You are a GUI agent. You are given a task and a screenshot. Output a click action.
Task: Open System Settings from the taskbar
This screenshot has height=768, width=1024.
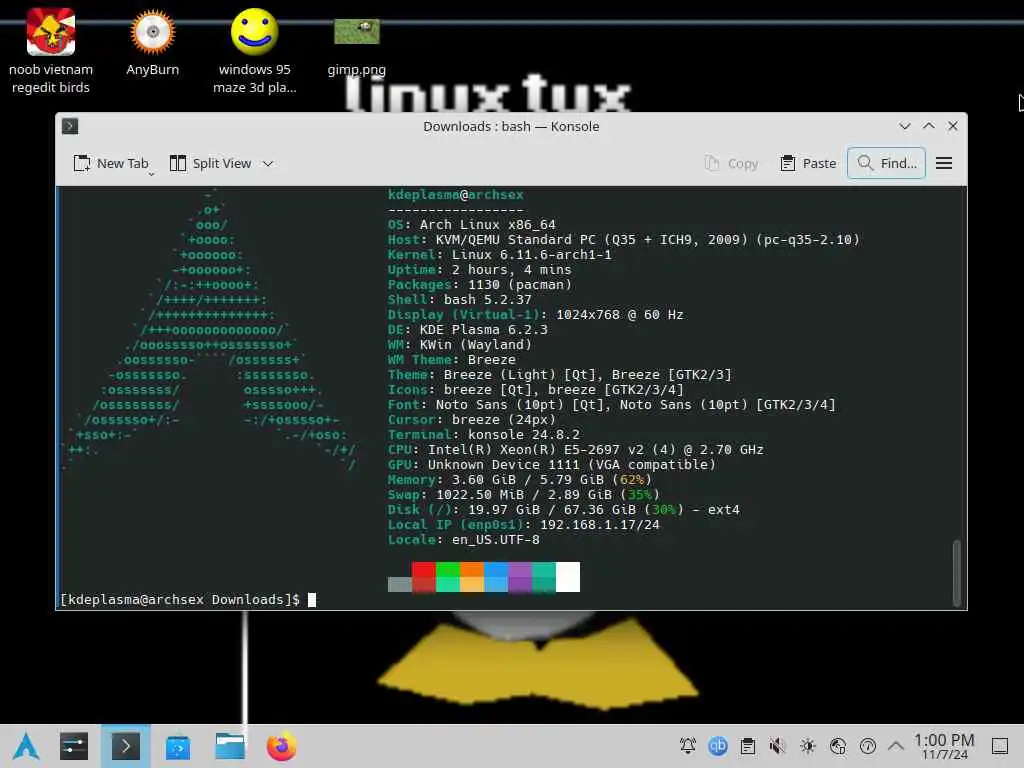point(74,746)
